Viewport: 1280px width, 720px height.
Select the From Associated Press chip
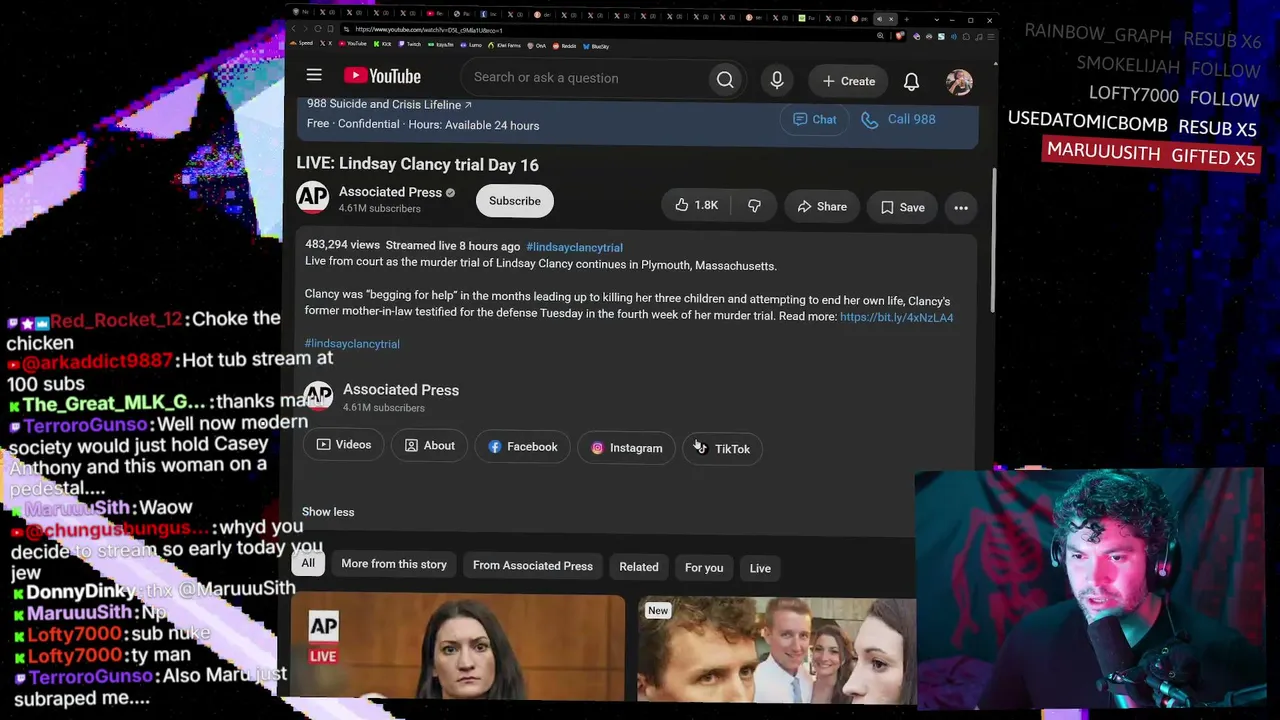point(533,566)
